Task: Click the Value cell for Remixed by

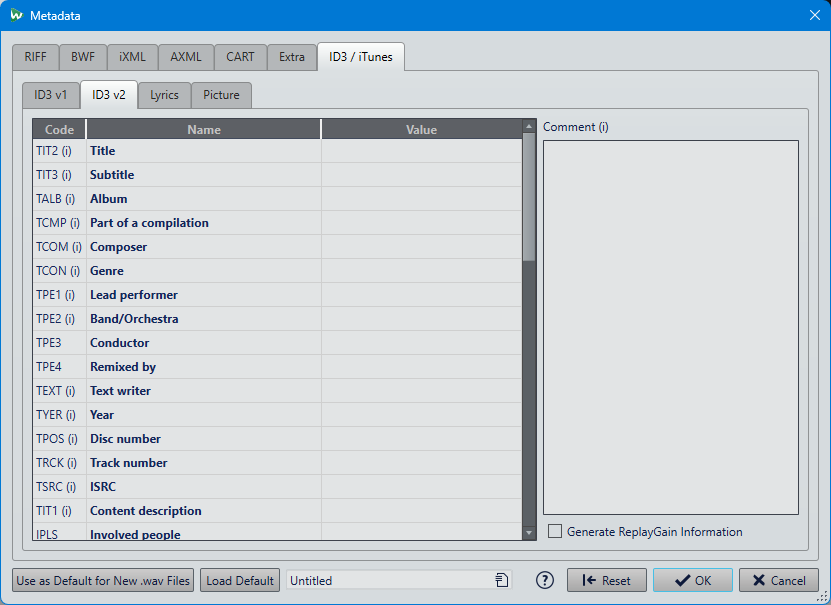Action: [422, 367]
